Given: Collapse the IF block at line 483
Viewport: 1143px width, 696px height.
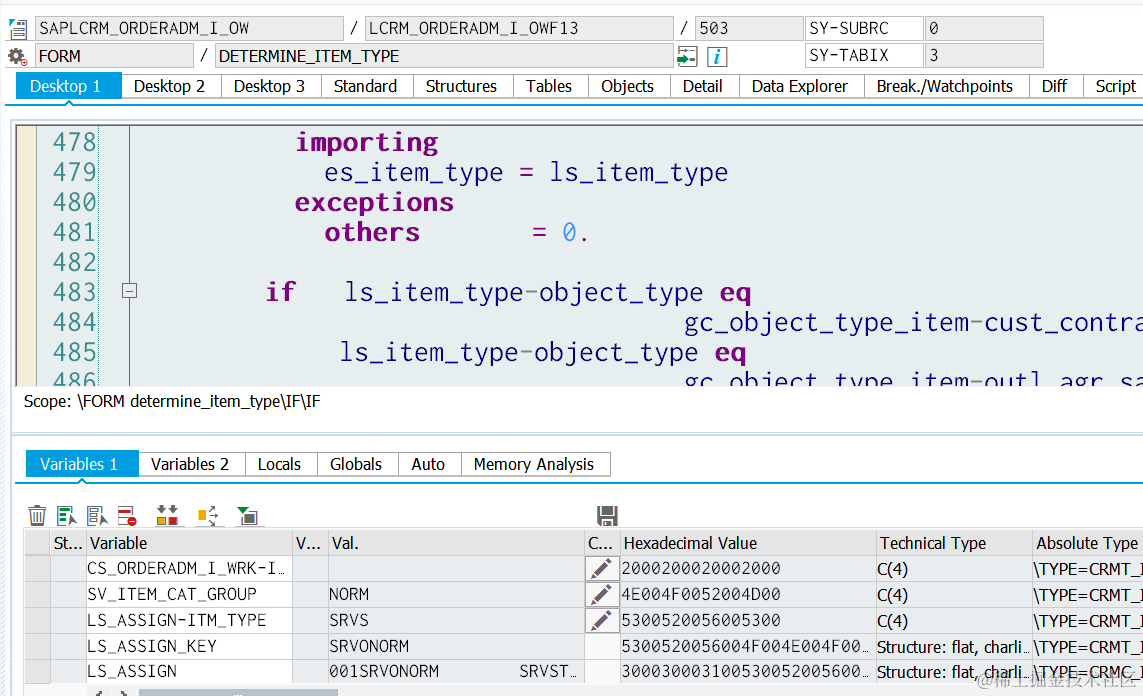Looking at the screenshot, I should point(129,291).
